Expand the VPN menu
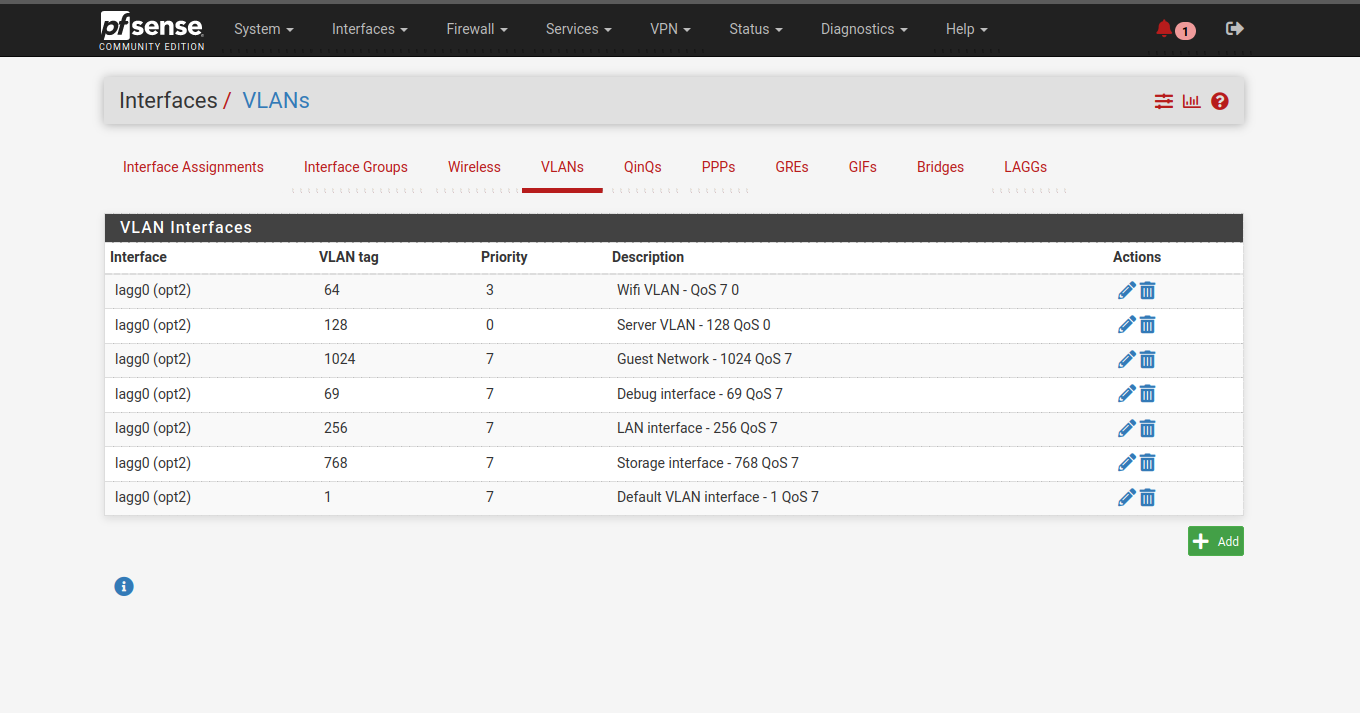1360x713 pixels. click(x=670, y=29)
